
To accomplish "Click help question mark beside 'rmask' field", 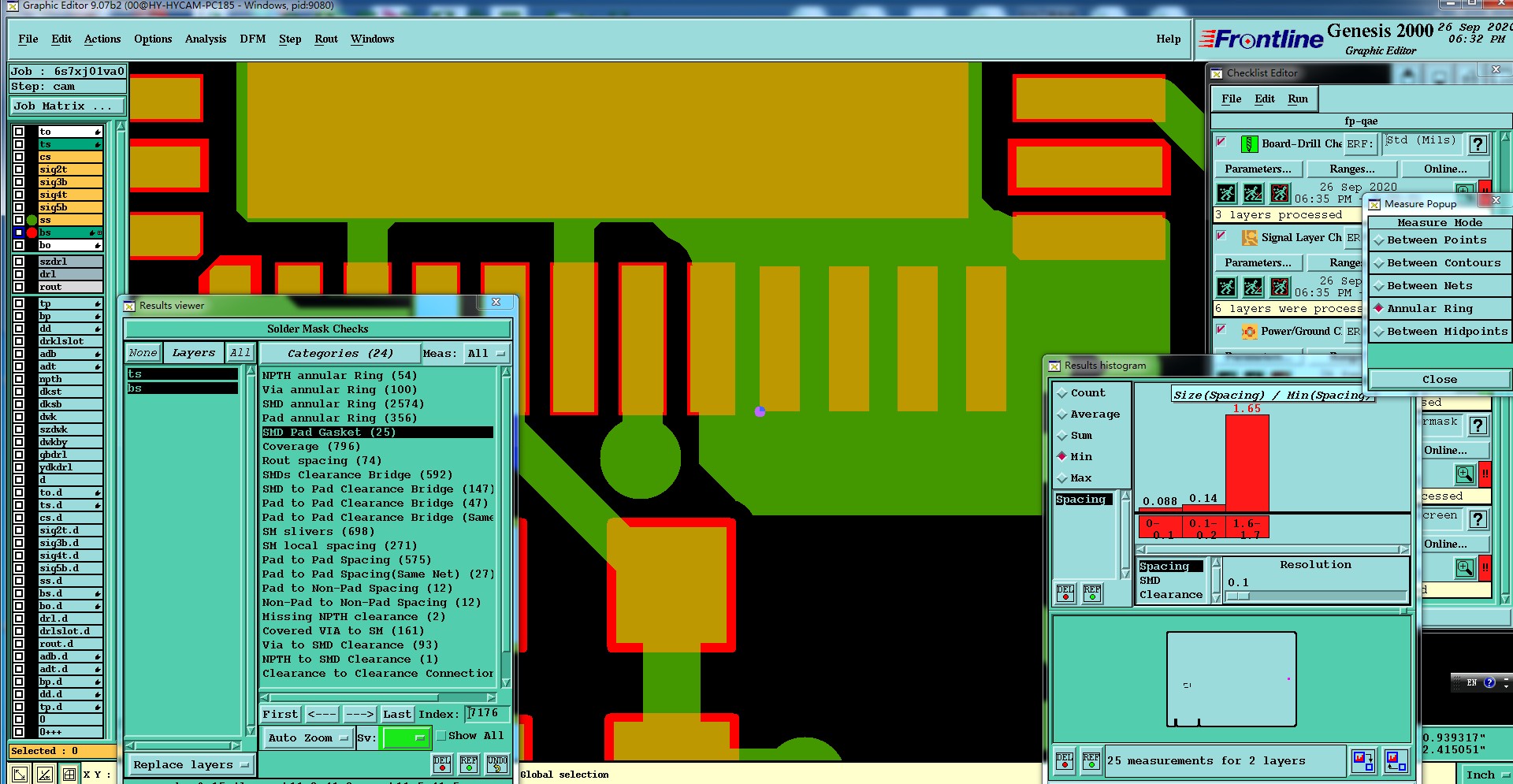I will pos(1478,425).
